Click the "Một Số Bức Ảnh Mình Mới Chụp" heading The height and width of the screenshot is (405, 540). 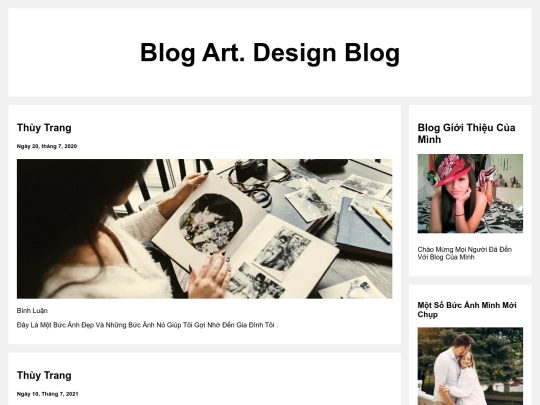(467, 310)
